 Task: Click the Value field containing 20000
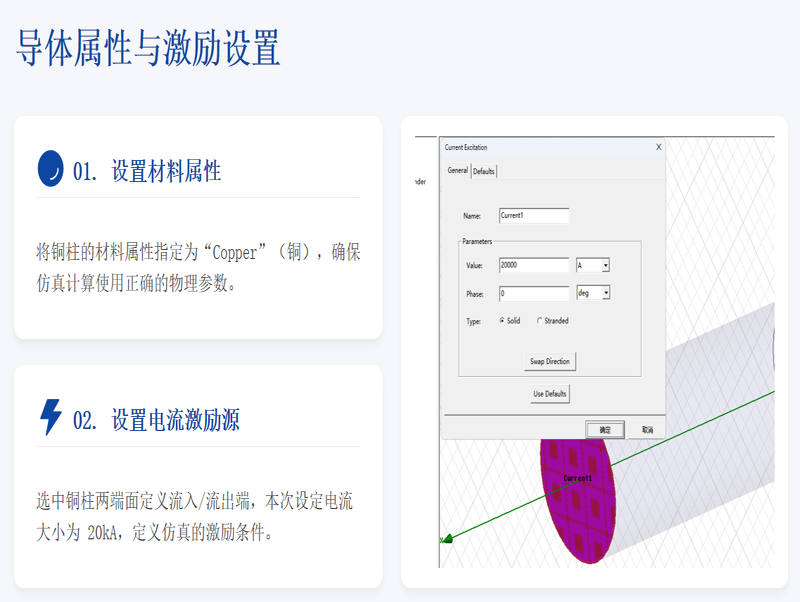[x=533, y=266]
